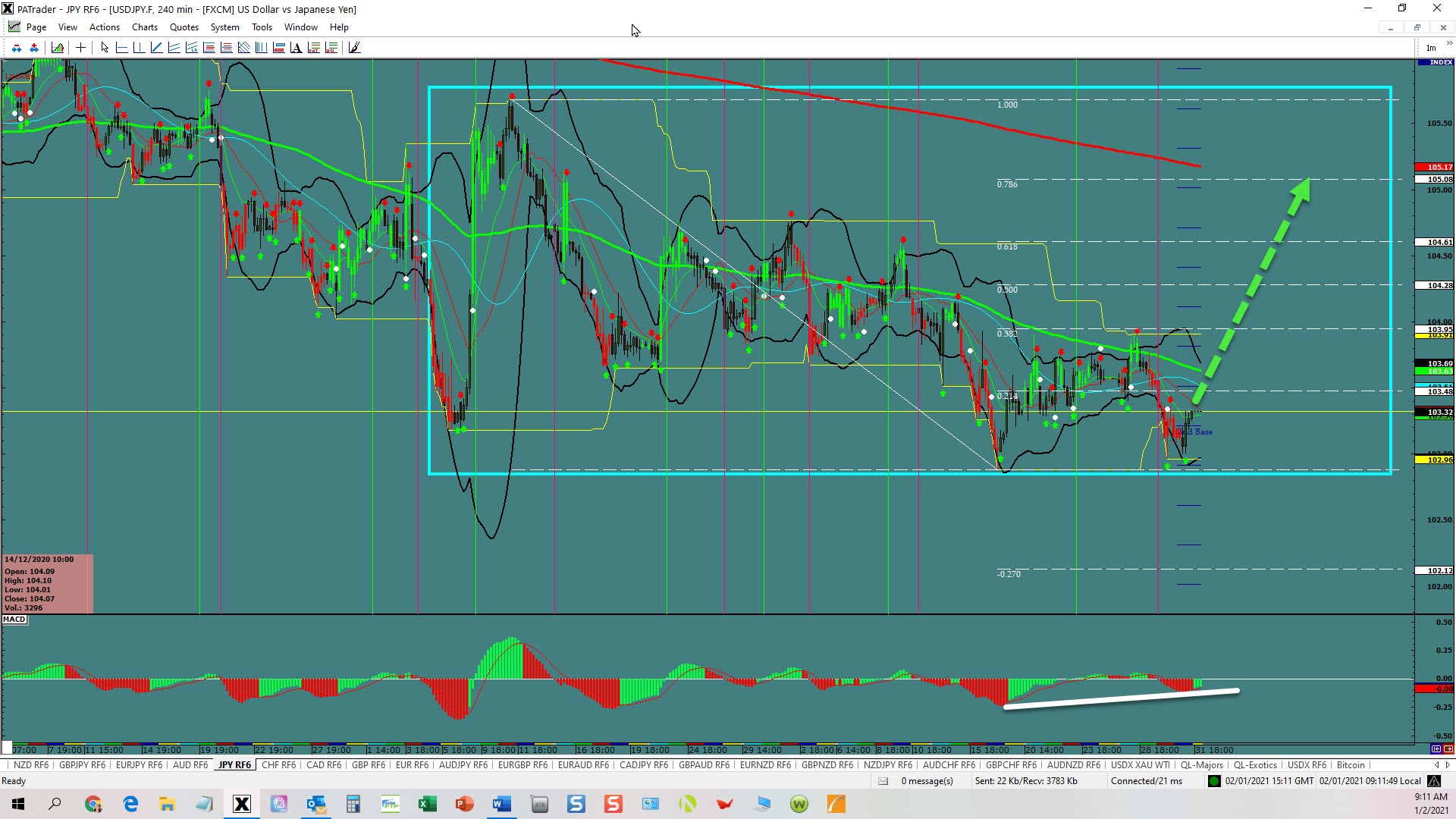Switch to the GBPJPY RF6 tab

tap(82, 765)
